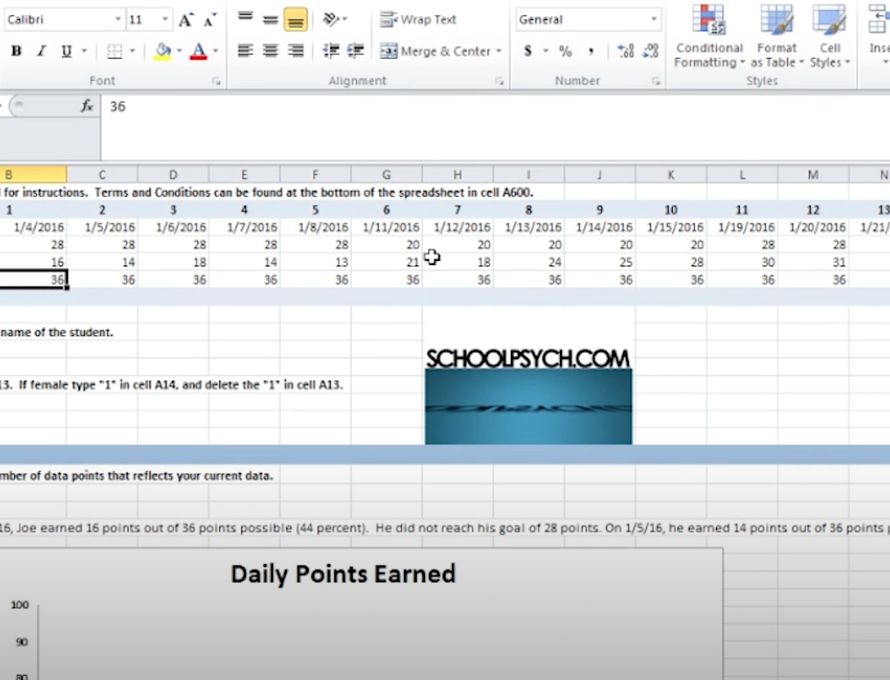
Task: Set middle vertical alignment
Action: (x=270, y=19)
